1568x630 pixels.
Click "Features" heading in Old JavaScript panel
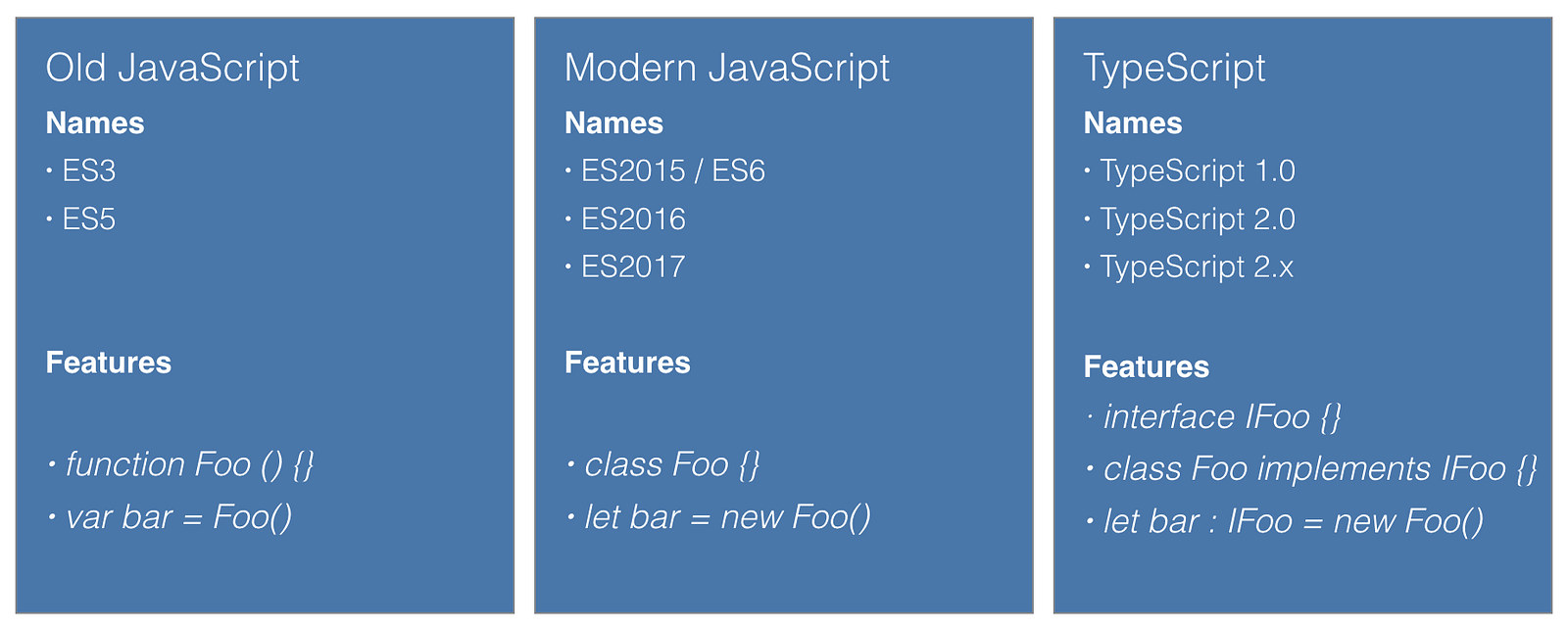click(109, 363)
